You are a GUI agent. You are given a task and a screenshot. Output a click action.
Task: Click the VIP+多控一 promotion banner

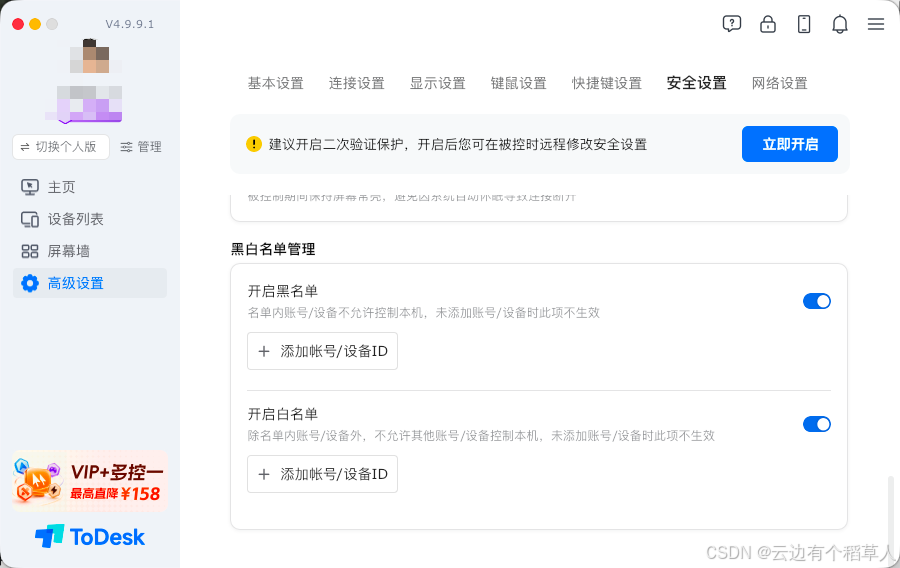(x=90, y=481)
